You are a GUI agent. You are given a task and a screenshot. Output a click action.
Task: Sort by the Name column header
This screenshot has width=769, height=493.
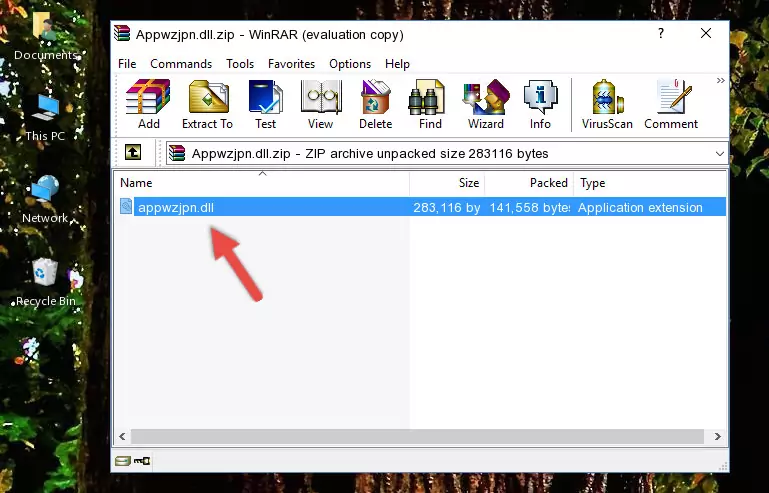[x=262, y=183]
